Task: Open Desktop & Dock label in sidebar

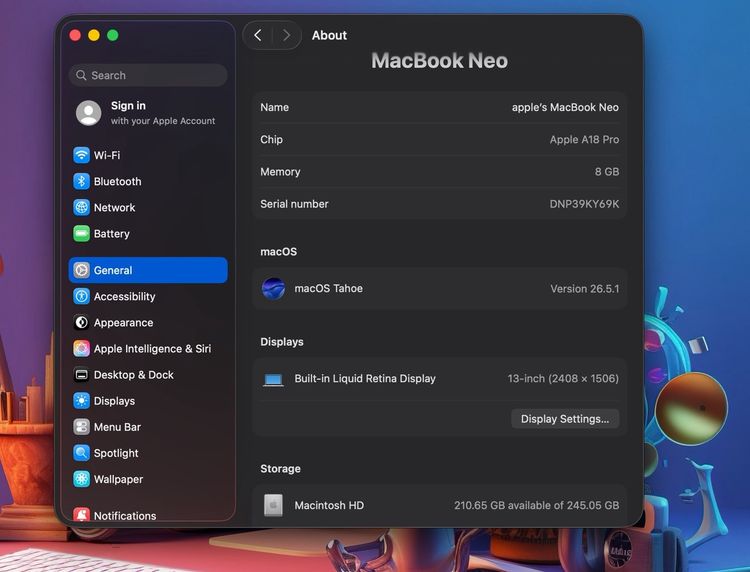Action: coord(133,375)
